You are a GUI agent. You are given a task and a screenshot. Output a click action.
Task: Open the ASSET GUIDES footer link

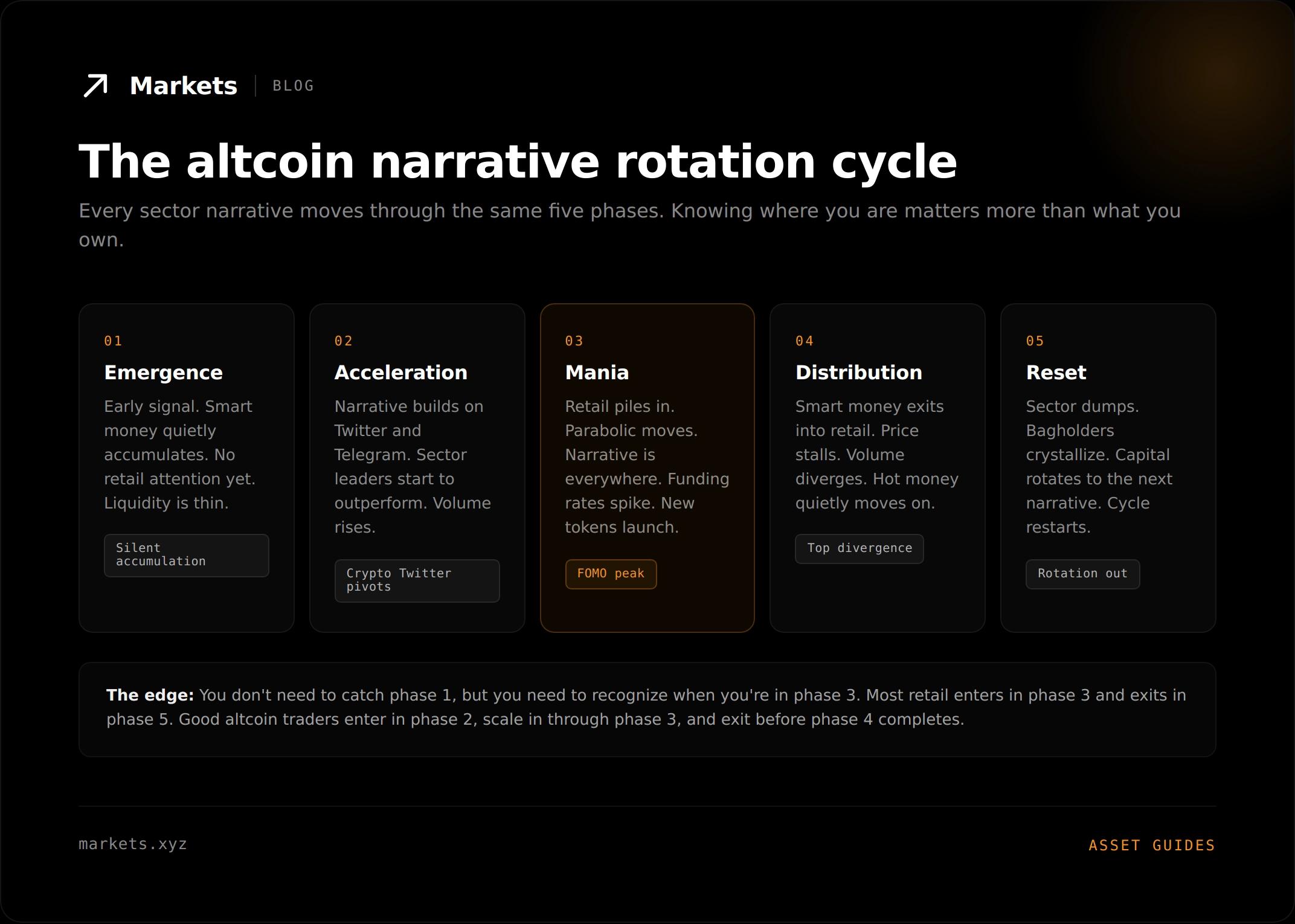pos(1152,845)
